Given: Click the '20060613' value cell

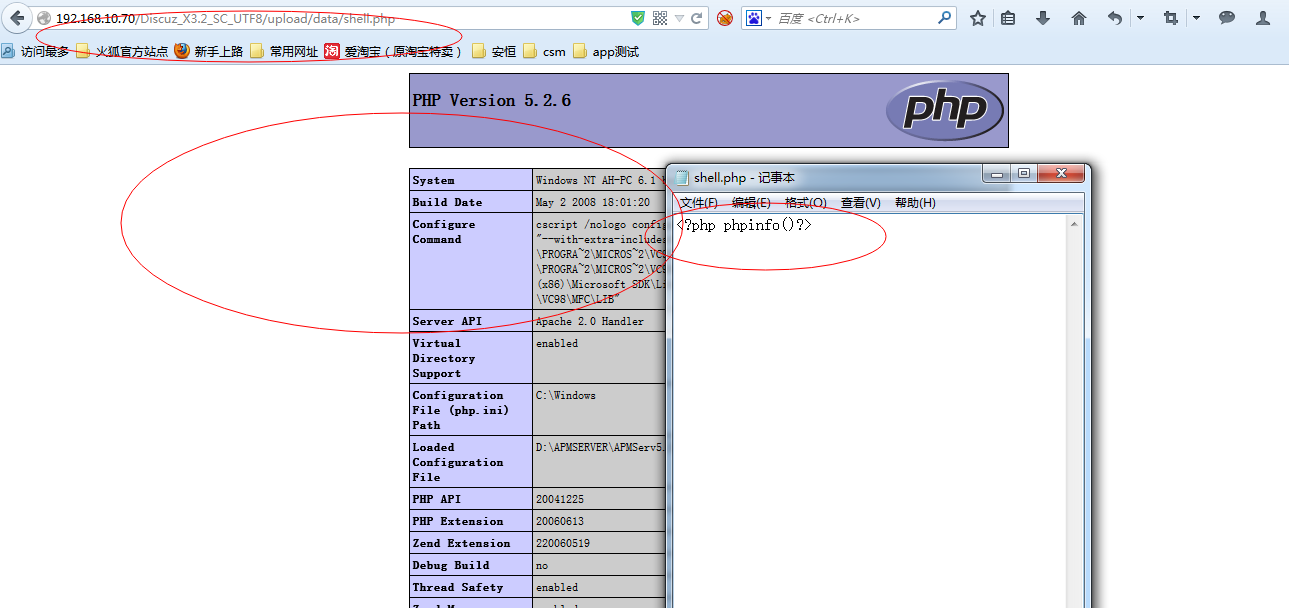Looking at the screenshot, I should click(560, 521).
